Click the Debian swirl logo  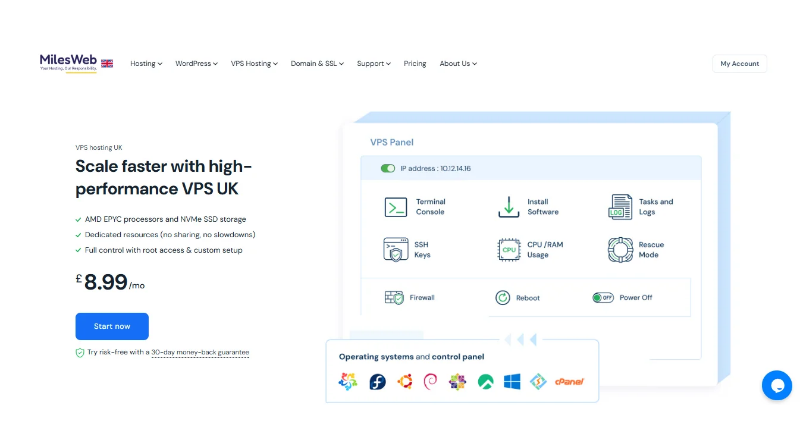pyautogui.click(x=431, y=381)
